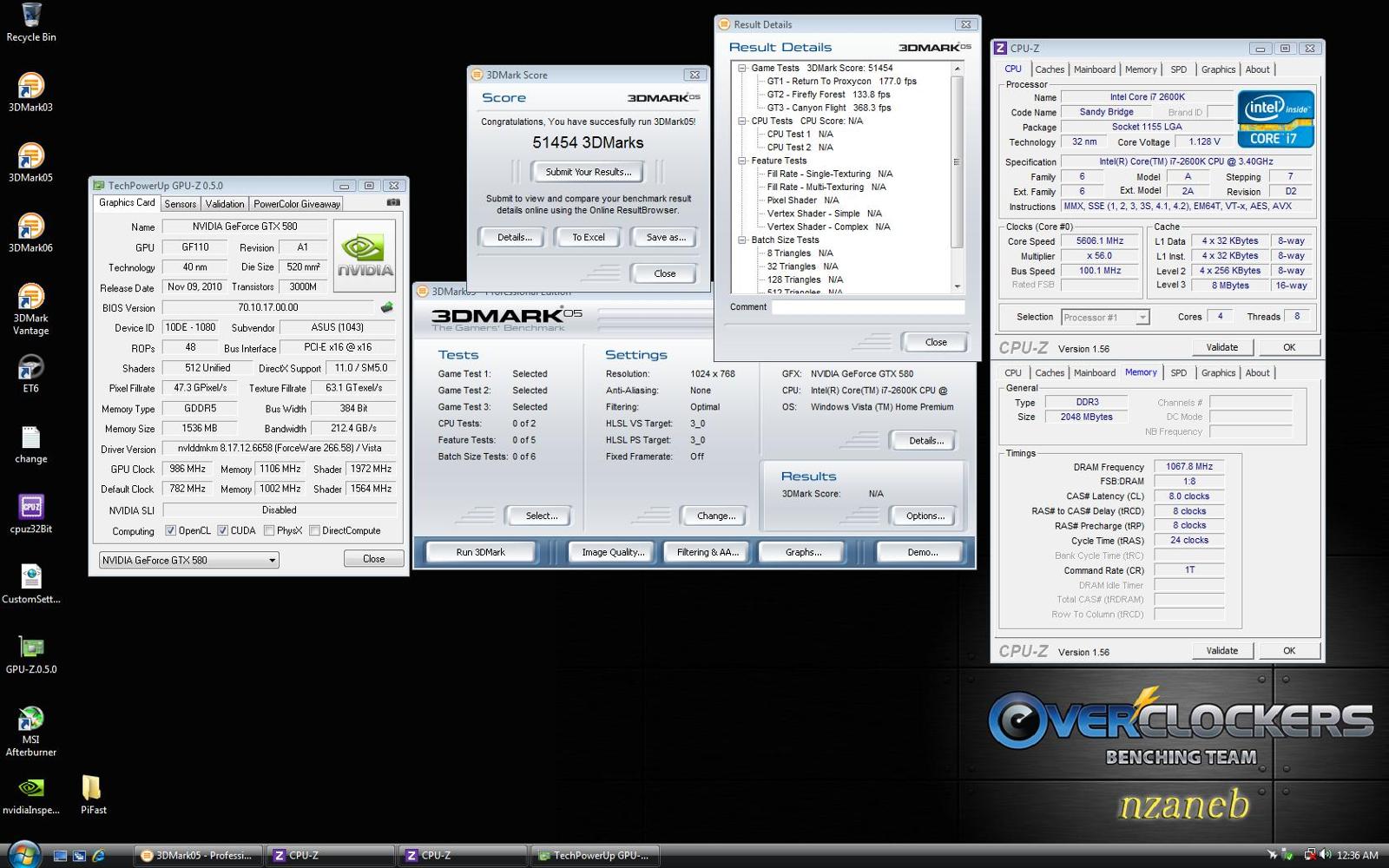The width and height of the screenshot is (1389, 868).
Task: Open the 3DMark06 desktop shortcut
Action: (31, 233)
